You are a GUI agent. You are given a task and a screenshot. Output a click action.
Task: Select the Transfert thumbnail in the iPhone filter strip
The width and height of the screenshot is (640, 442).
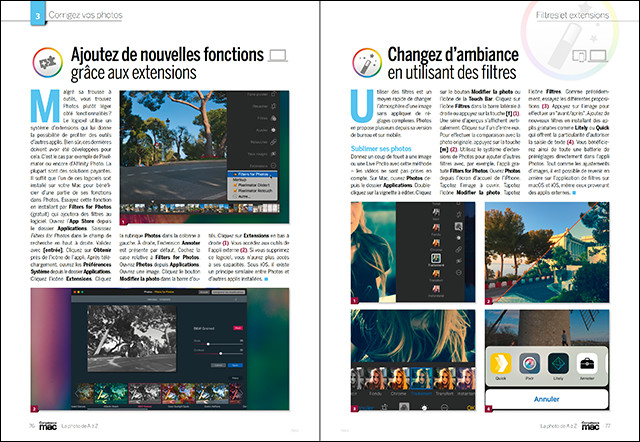(x=444, y=380)
